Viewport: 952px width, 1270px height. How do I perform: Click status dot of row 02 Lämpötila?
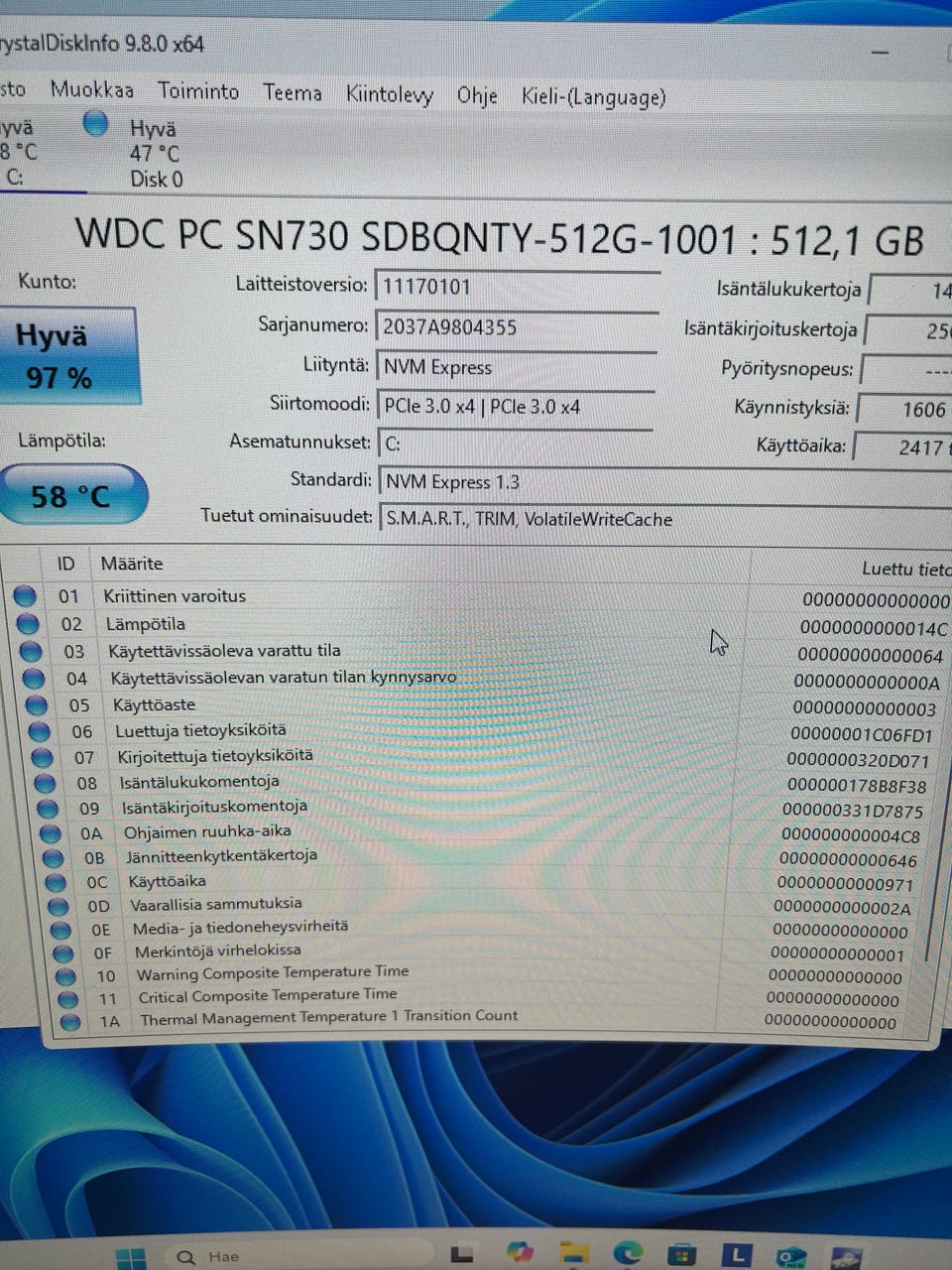point(28,624)
